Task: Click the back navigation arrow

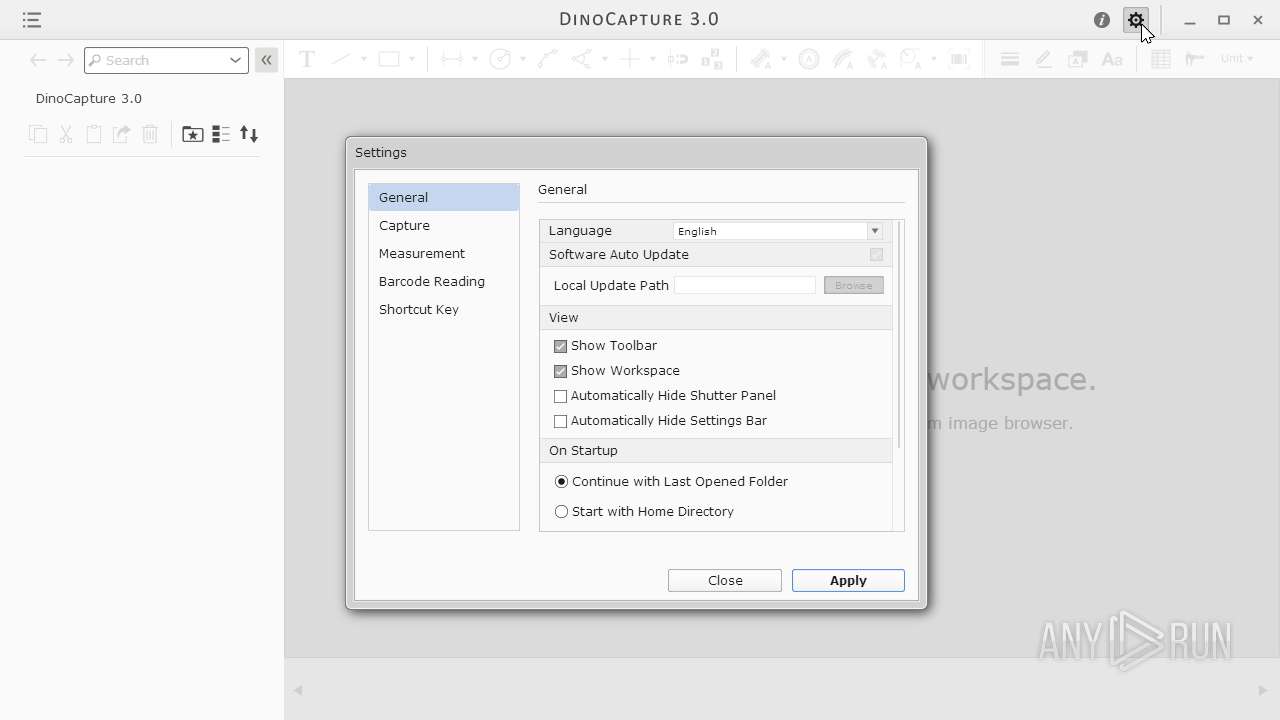Action: [x=38, y=60]
